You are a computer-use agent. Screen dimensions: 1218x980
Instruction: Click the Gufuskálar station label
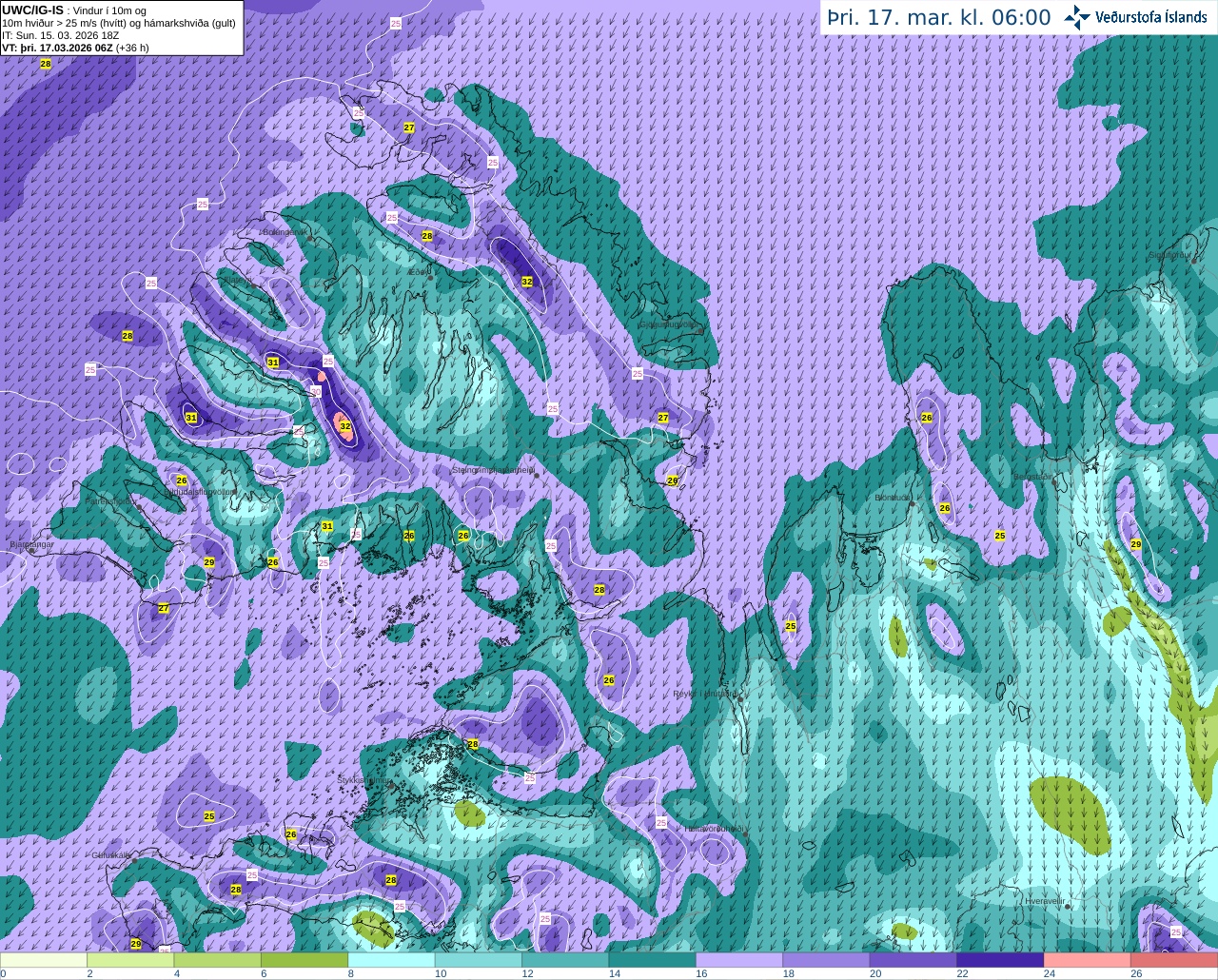110,854
